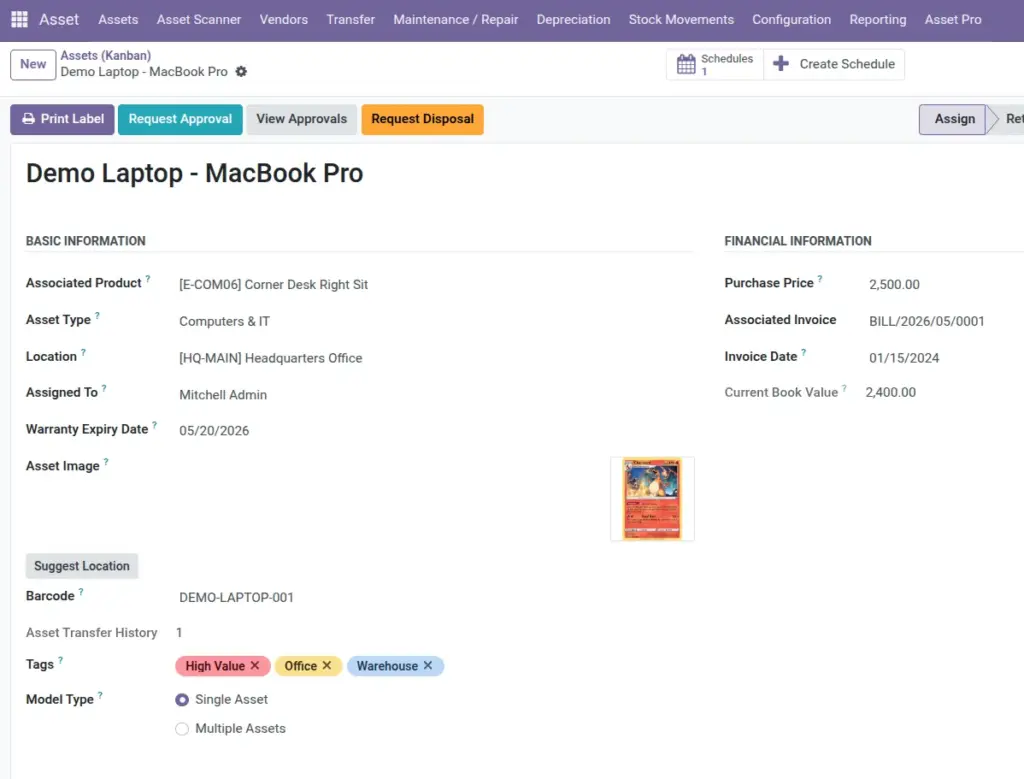Open the Stock Movements menu

(681, 20)
